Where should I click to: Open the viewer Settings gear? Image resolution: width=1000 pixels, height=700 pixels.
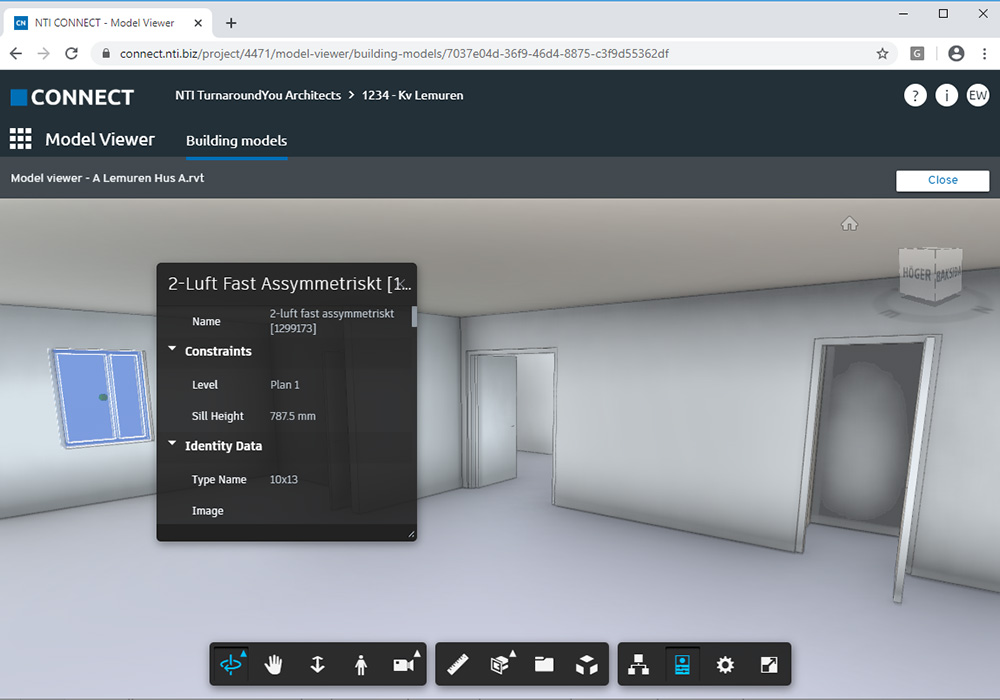pyautogui.click(x=726, y=665)
